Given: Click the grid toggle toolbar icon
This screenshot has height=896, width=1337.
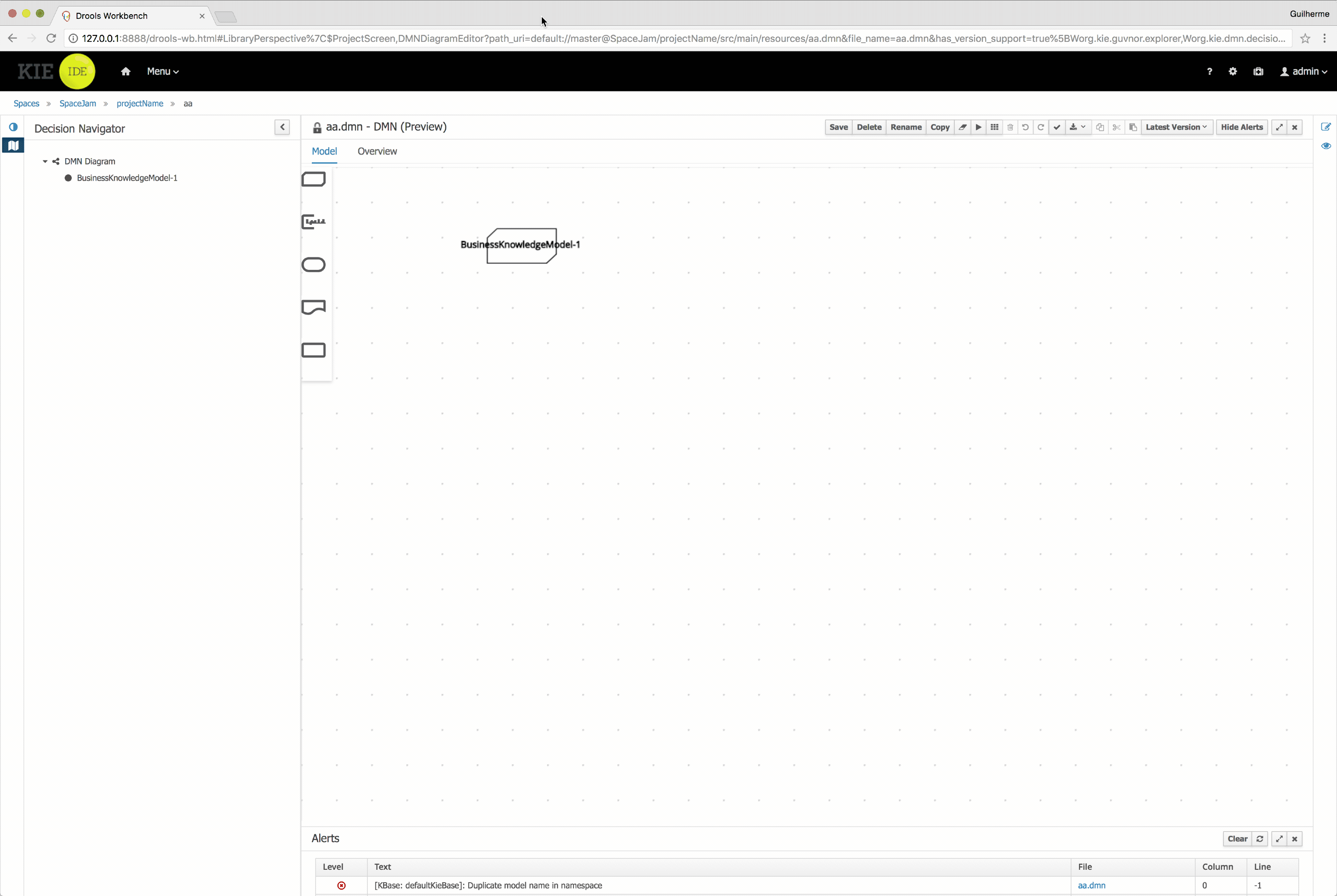Looking at the screenshot, I should tap(994, 127).
